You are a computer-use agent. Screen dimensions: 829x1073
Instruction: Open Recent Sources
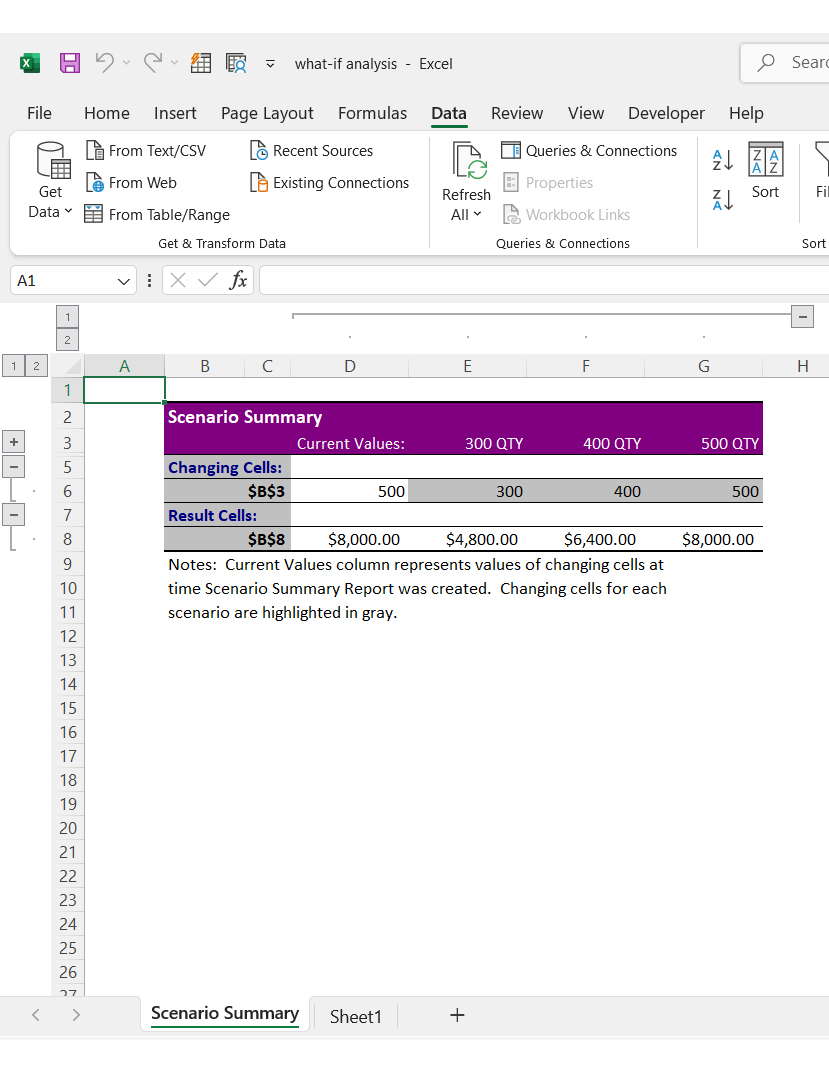click(311, 151)
